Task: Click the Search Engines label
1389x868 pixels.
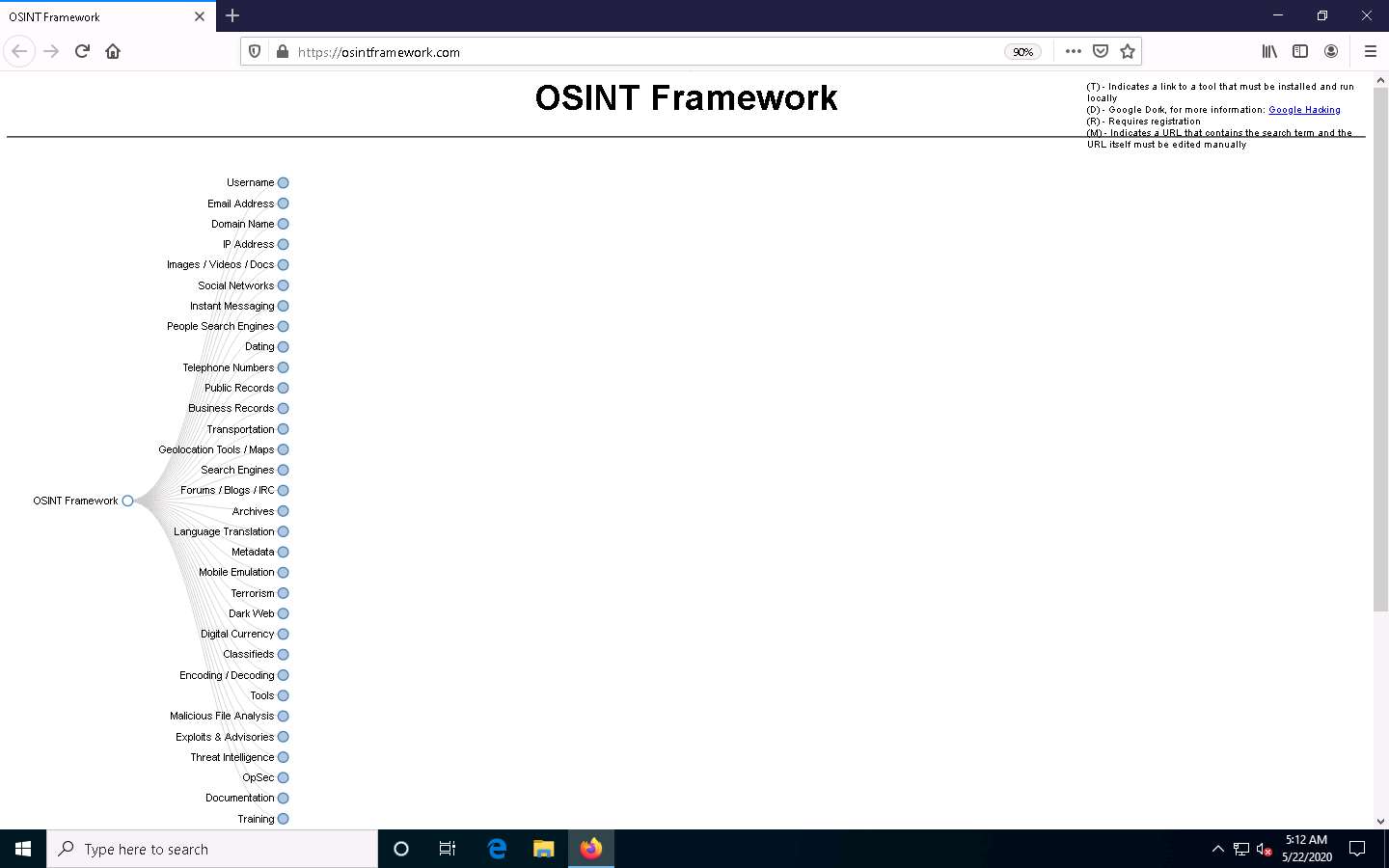Action: pyautogui.click(x=237, y=470)
